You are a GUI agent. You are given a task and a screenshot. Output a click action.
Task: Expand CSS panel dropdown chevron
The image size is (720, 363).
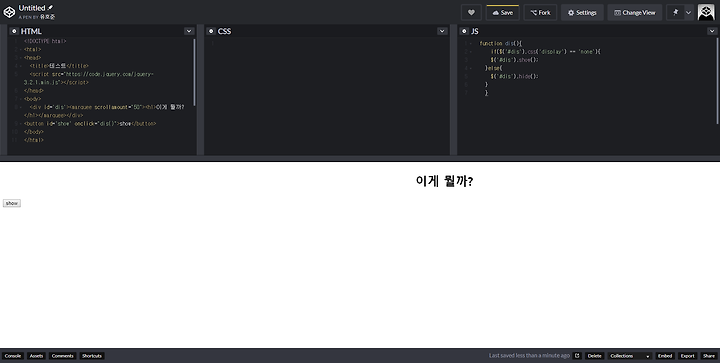[x=442, y=31]
